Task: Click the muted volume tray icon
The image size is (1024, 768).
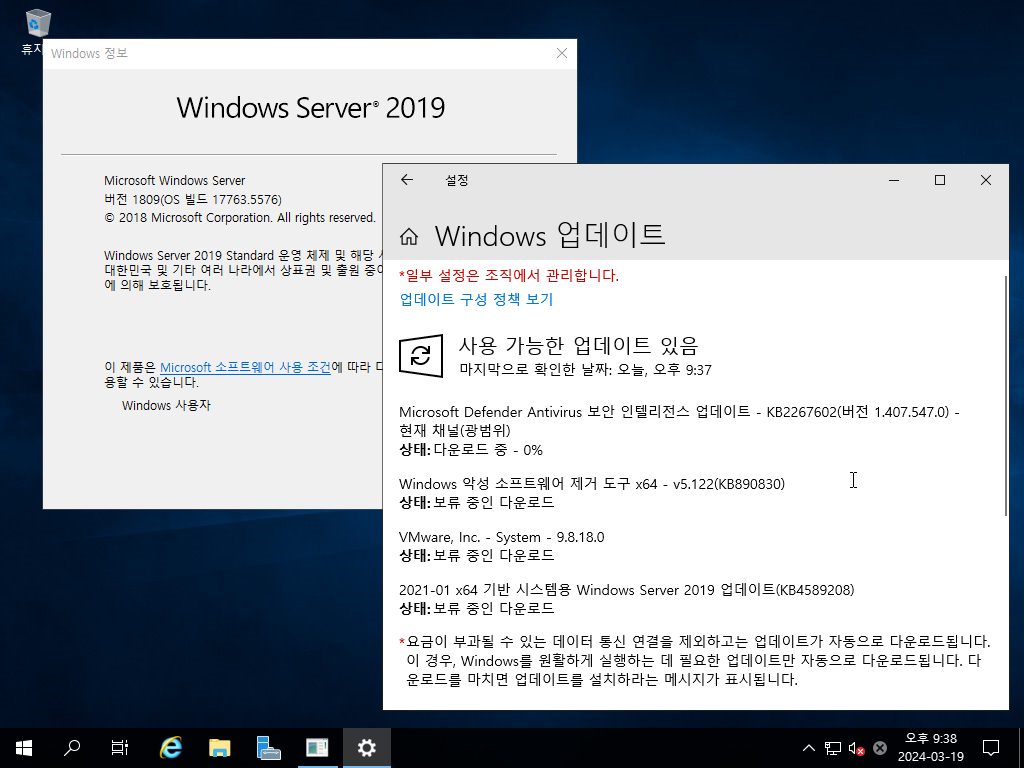Action: coord(856,748)
